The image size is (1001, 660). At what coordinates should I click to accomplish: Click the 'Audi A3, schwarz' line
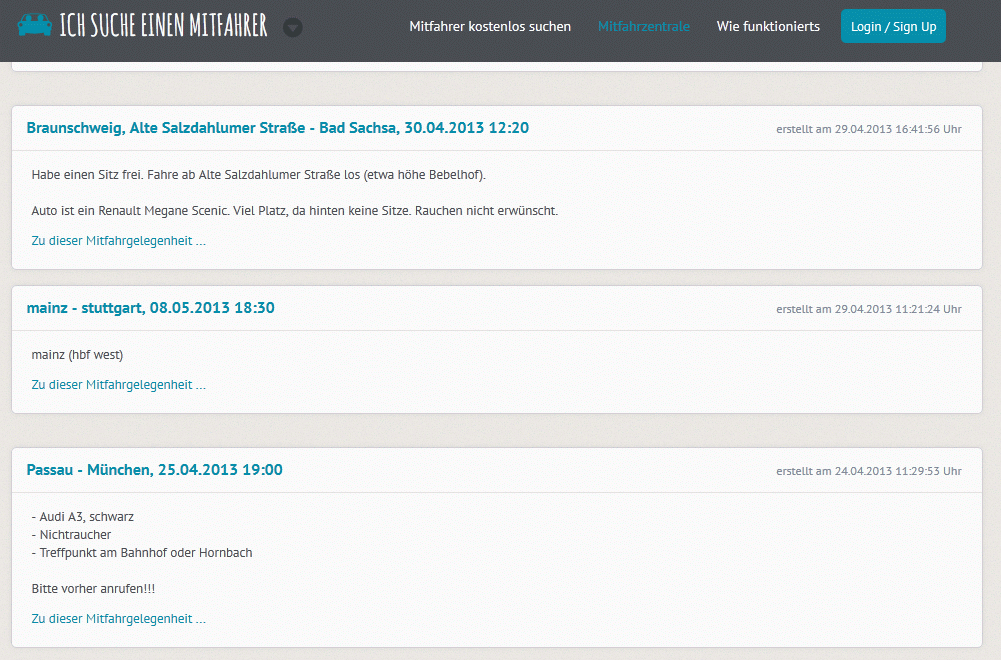[85, 517]
